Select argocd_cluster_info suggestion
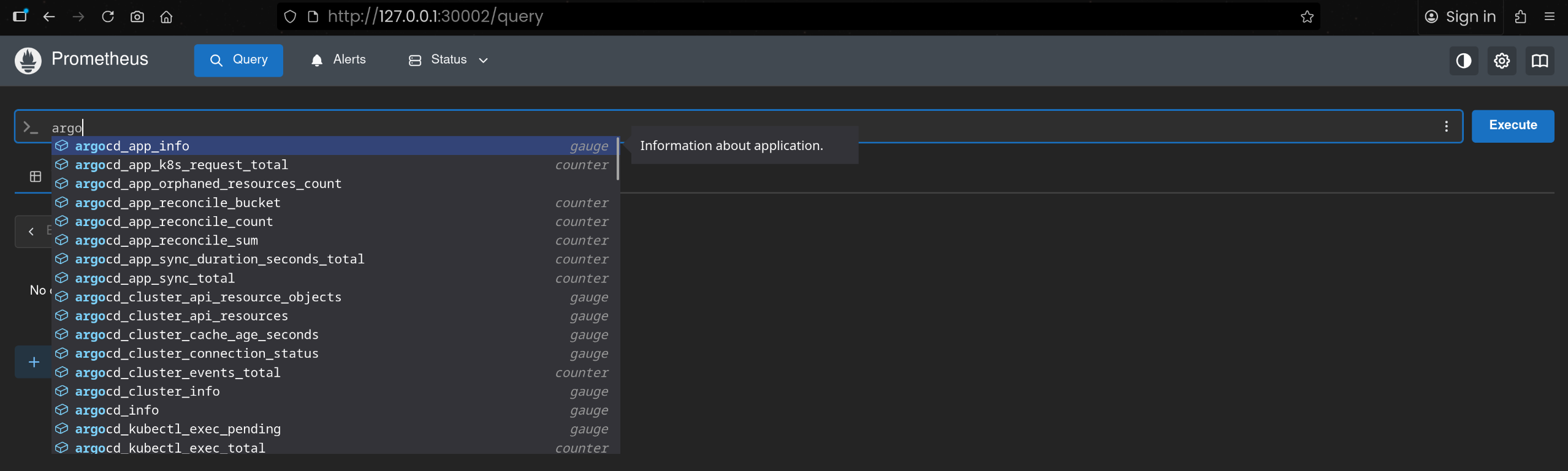The image size is (1568, 471). point(335,391)
